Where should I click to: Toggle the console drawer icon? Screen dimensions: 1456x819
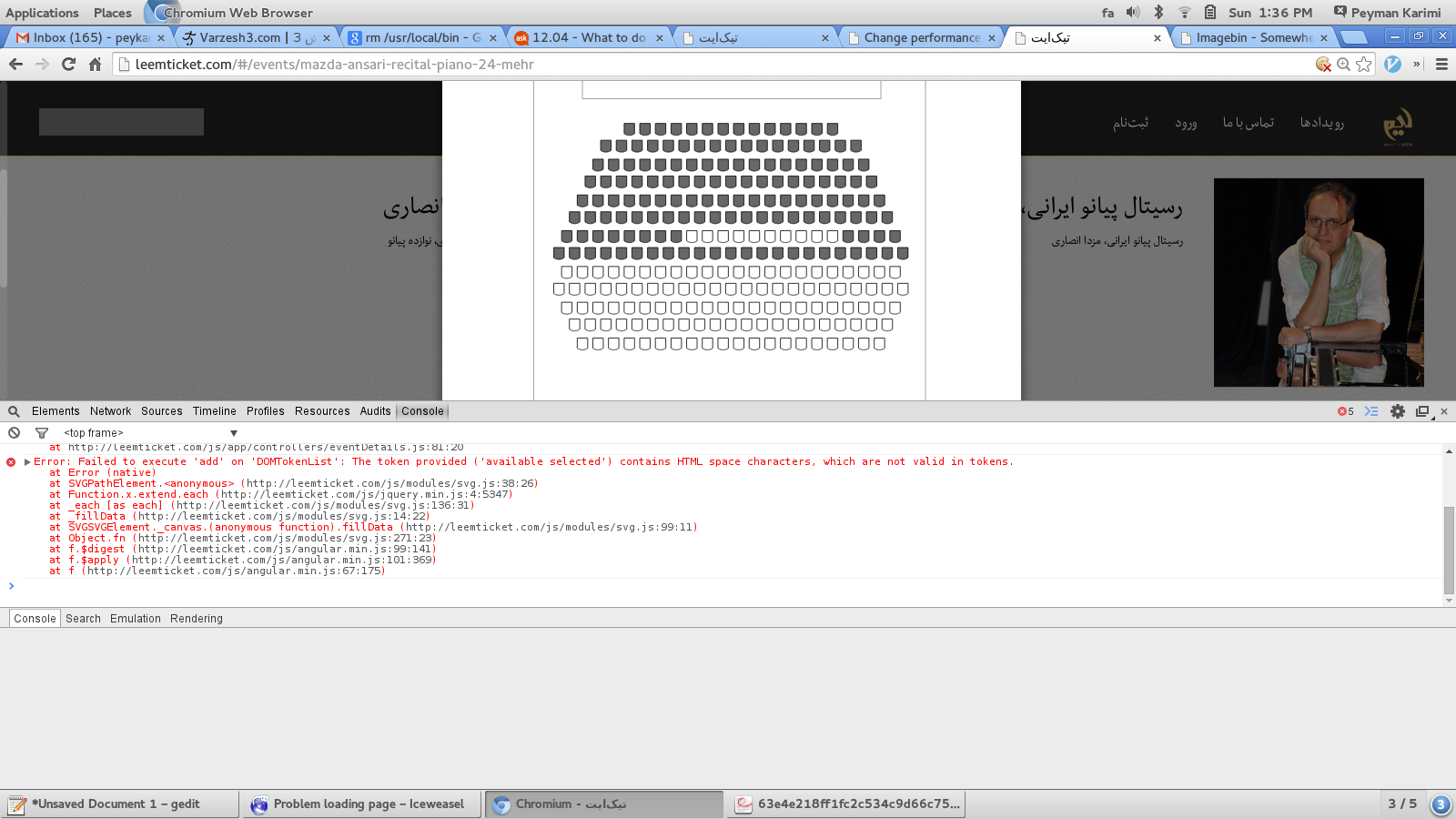pyautogui.click(x=1371, y=411)
